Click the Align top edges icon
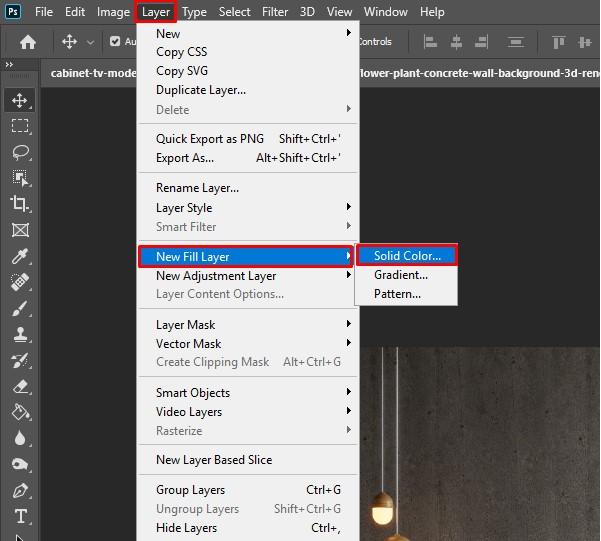601x541 pixels. coord(558,42)
